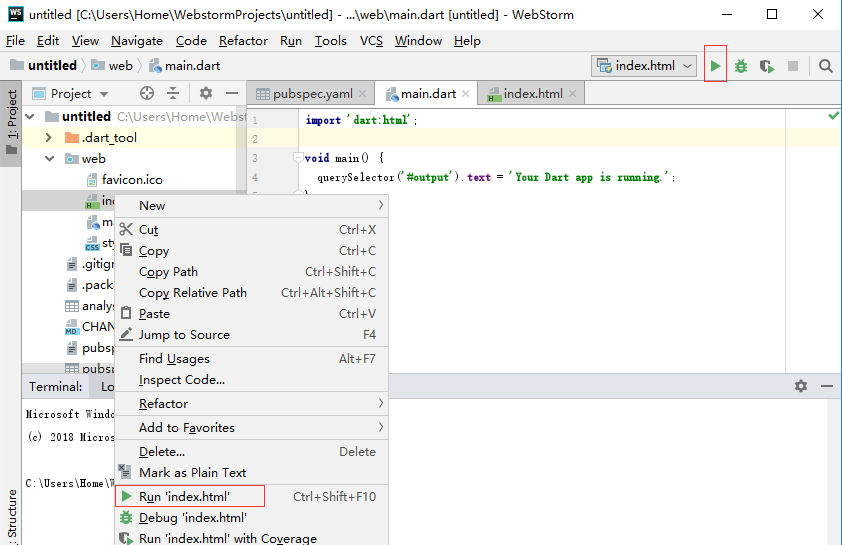842x545 pixels.
Task: Click the fold marker beside void main
Action: 298,157
